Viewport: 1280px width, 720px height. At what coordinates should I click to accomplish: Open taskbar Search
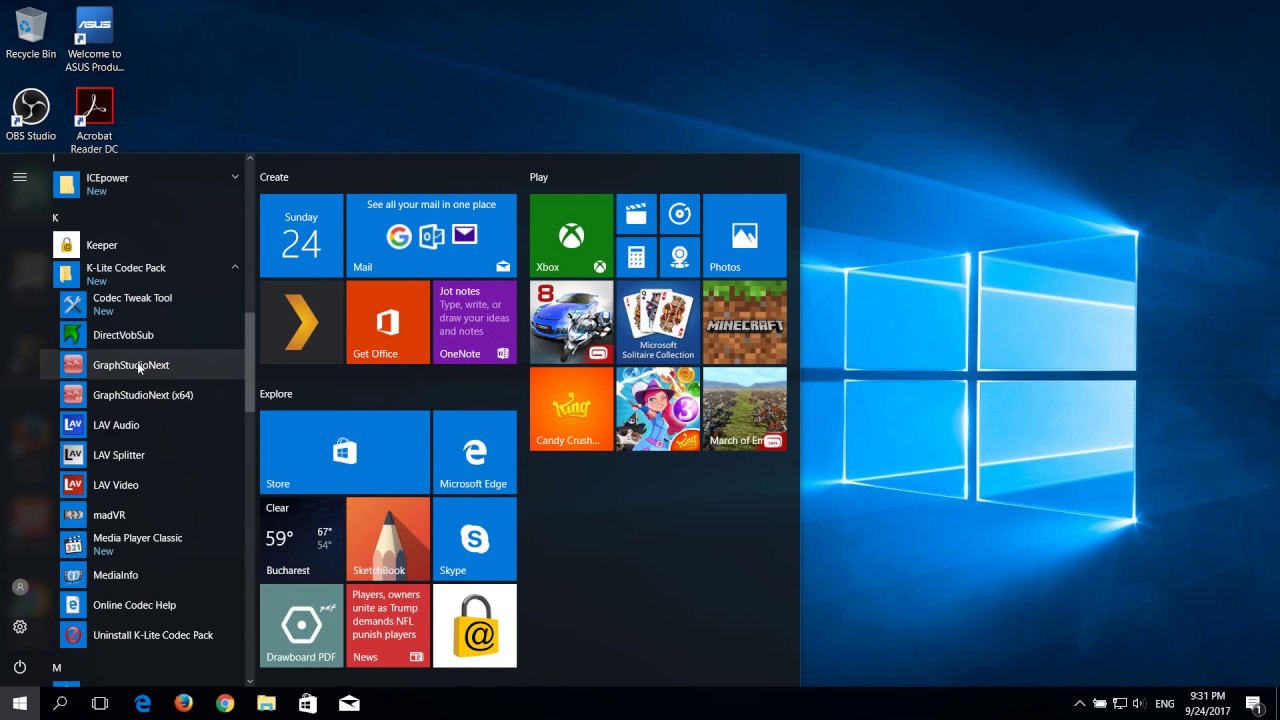click(x=60, y=704)
